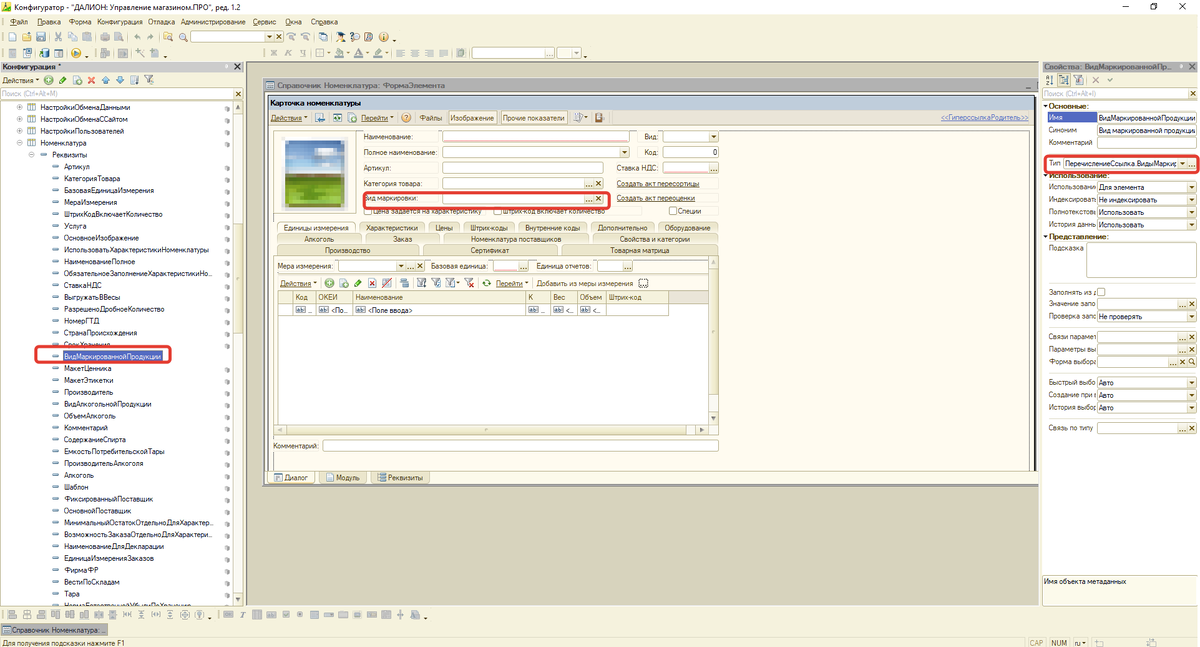Screen dimensions: 1200x647
Task: Toggle the 'Специи' checkbox
Action: point(673,211)
